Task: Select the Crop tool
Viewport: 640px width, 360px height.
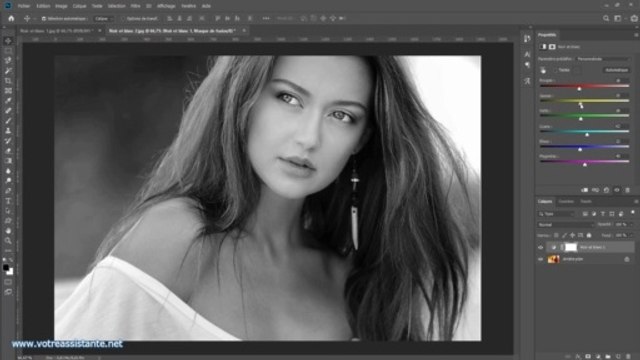Action: tap(8, 80)
